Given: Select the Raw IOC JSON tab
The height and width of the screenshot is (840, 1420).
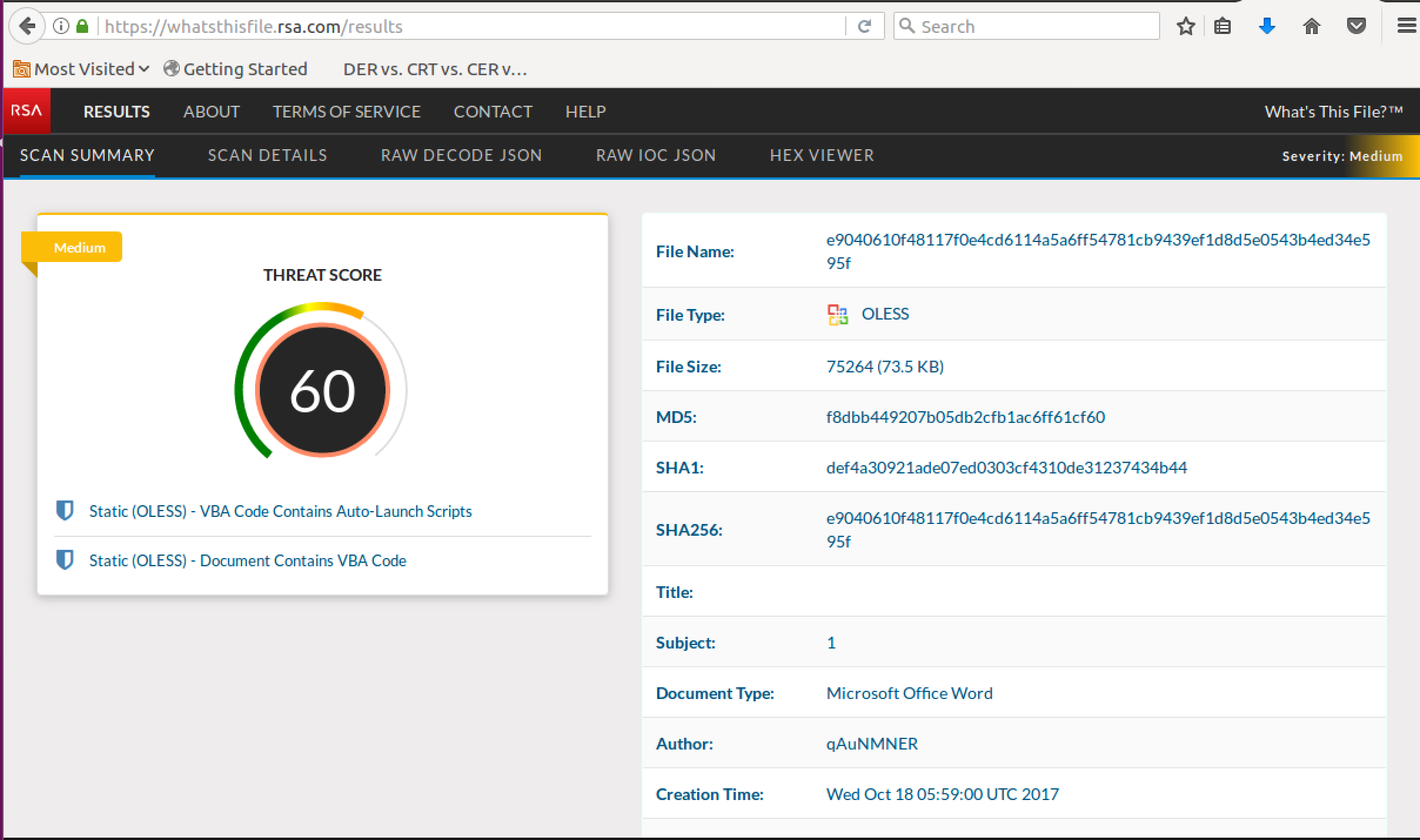Looking at the screenshot, I should point(655,156).
